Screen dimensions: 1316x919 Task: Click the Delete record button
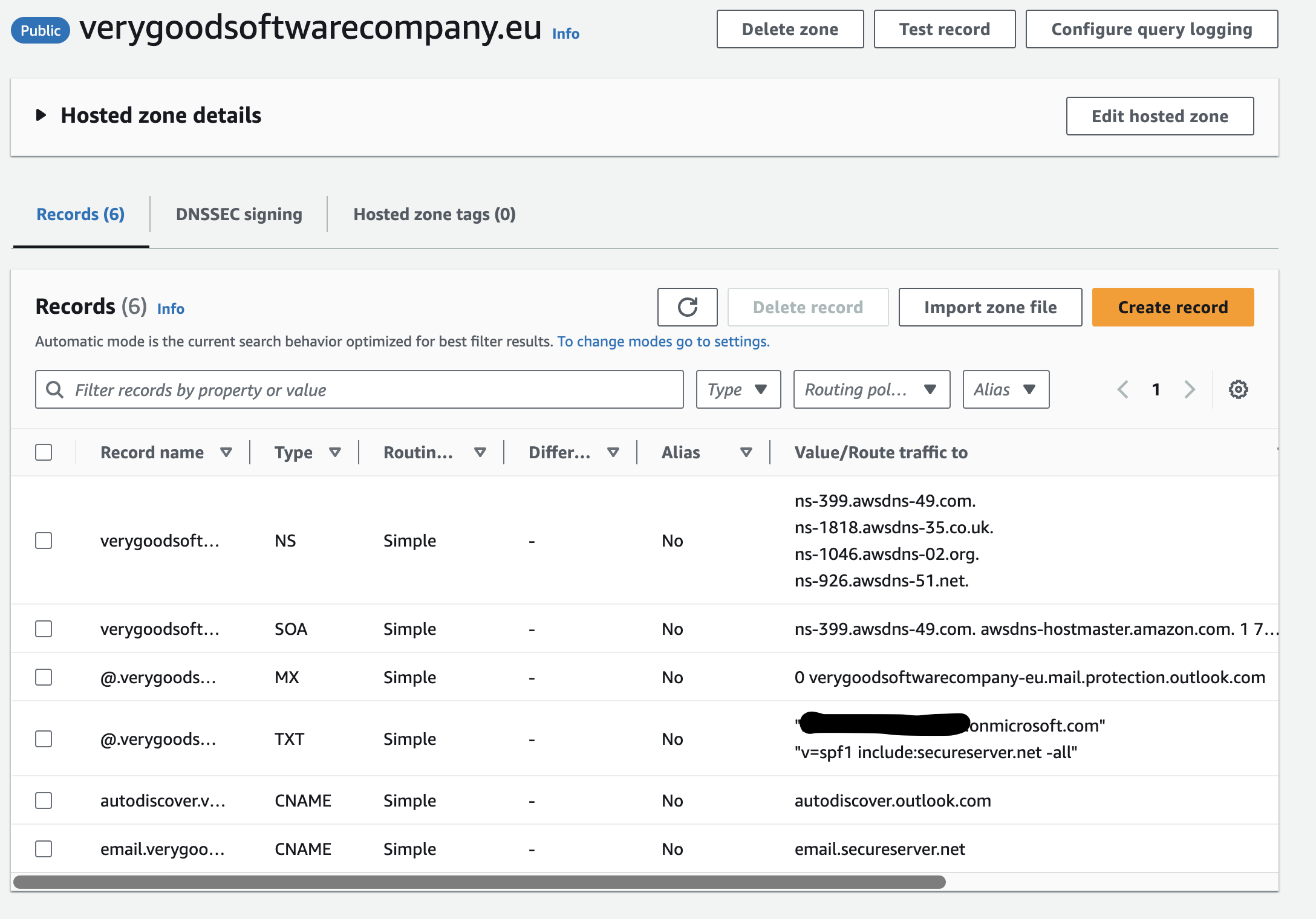(x=808, y=307)
